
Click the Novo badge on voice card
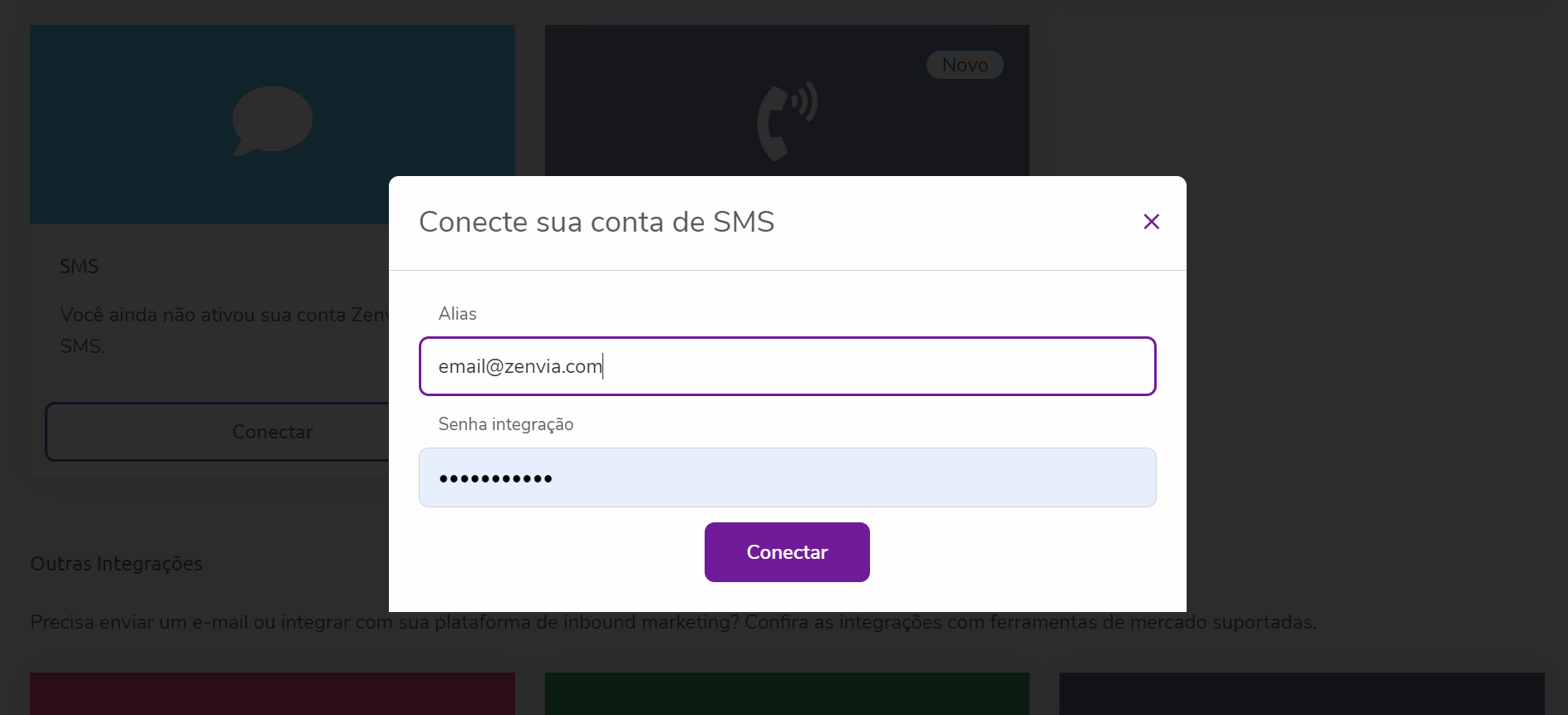click(965, 65)
